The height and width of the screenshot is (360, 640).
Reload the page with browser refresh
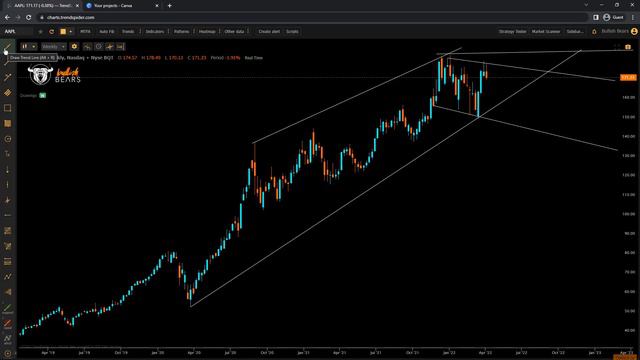[x=29, y=18]
